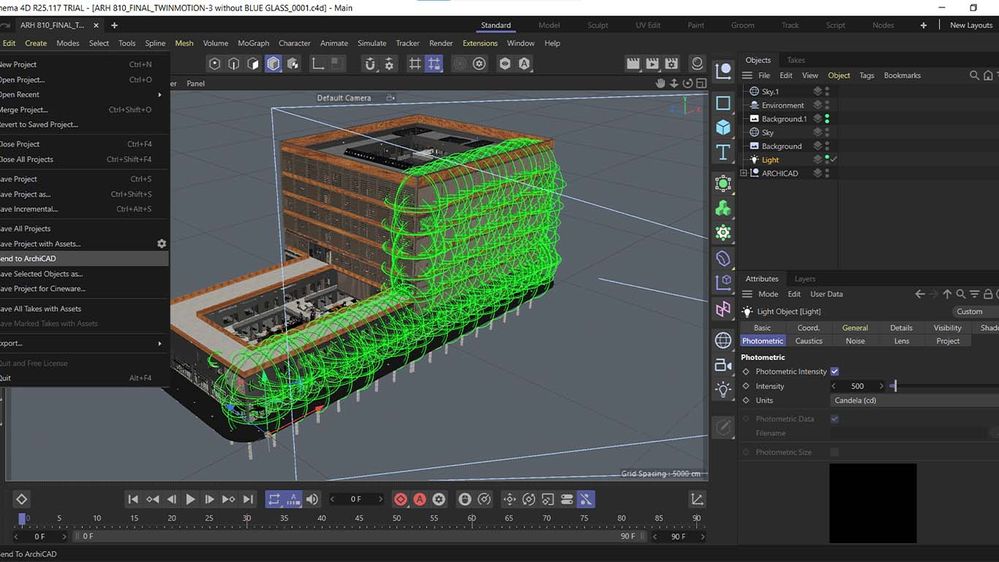The image size is (999, 562).
Task: Toggle Photometric Intensity checkbox
Action: pos(835,371)
